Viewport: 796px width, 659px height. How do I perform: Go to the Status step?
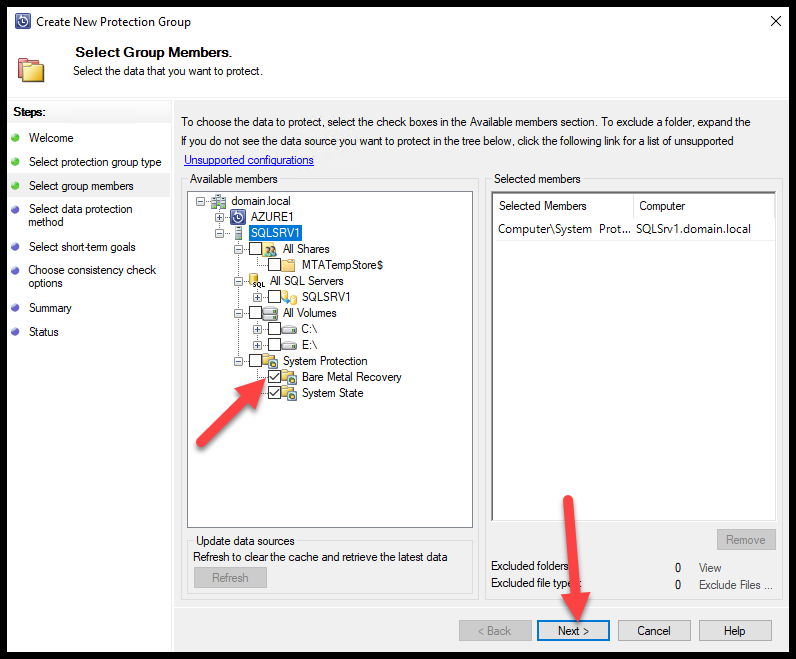pyautogui.click(x=44, y=332)
